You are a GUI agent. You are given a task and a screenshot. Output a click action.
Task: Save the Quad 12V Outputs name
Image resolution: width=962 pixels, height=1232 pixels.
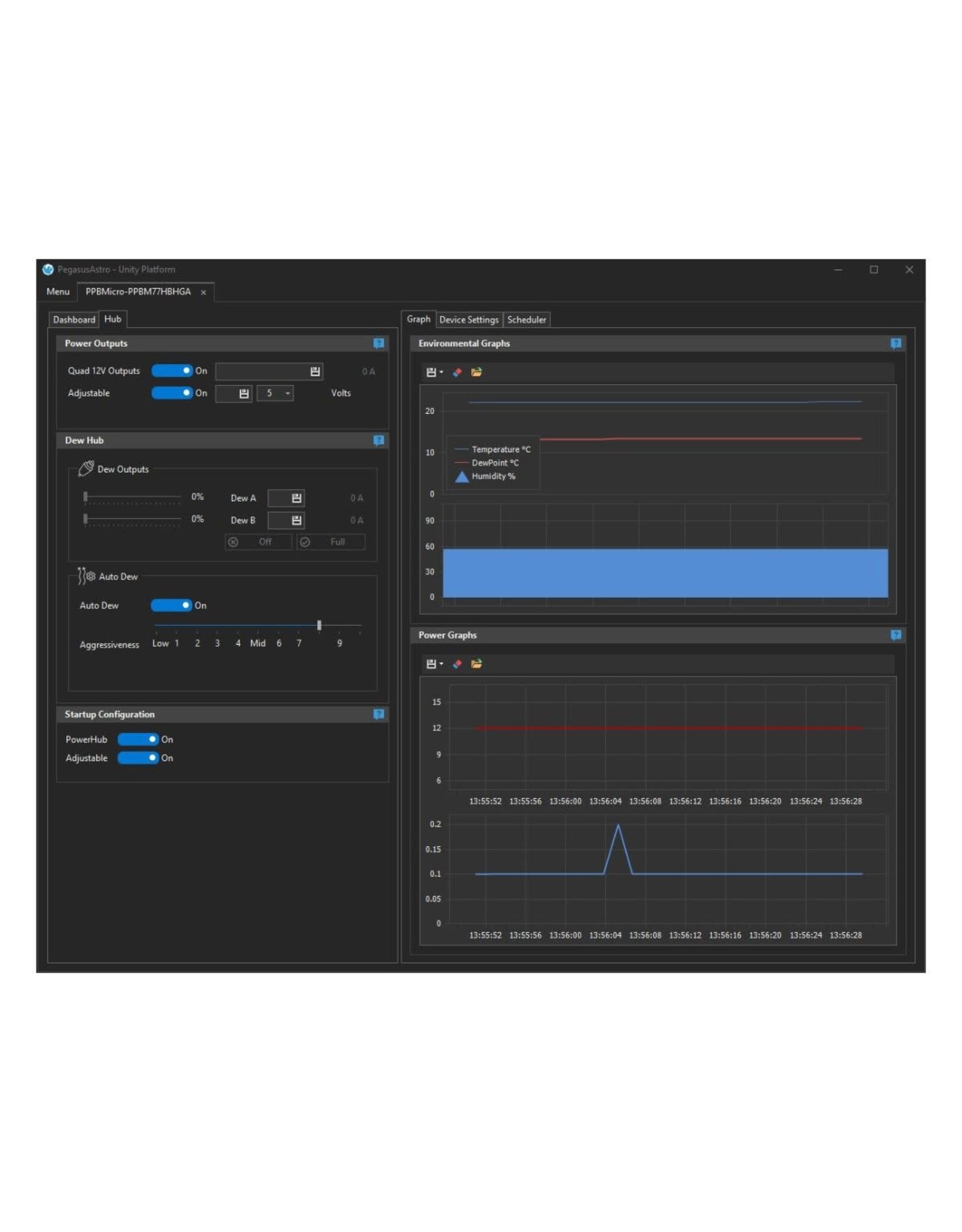314,371
